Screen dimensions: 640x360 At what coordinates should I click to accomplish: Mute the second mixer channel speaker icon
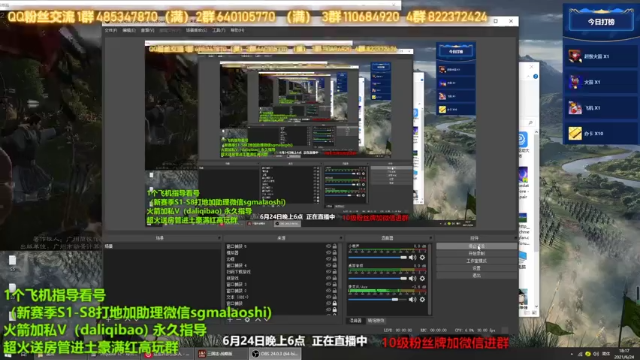point(413,278)
